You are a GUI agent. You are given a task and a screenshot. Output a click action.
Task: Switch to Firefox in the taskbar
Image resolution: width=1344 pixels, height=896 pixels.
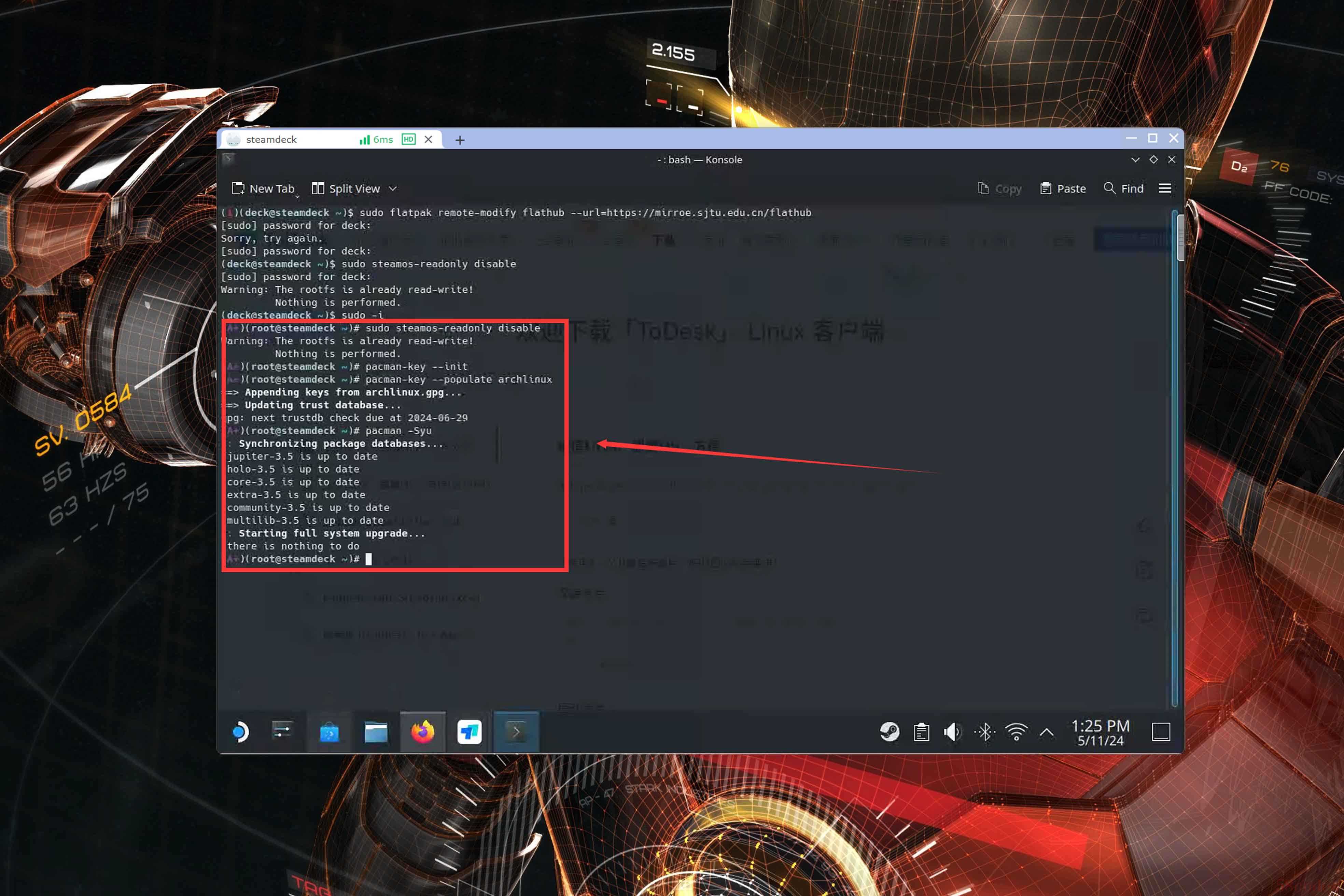pos(423,731)
